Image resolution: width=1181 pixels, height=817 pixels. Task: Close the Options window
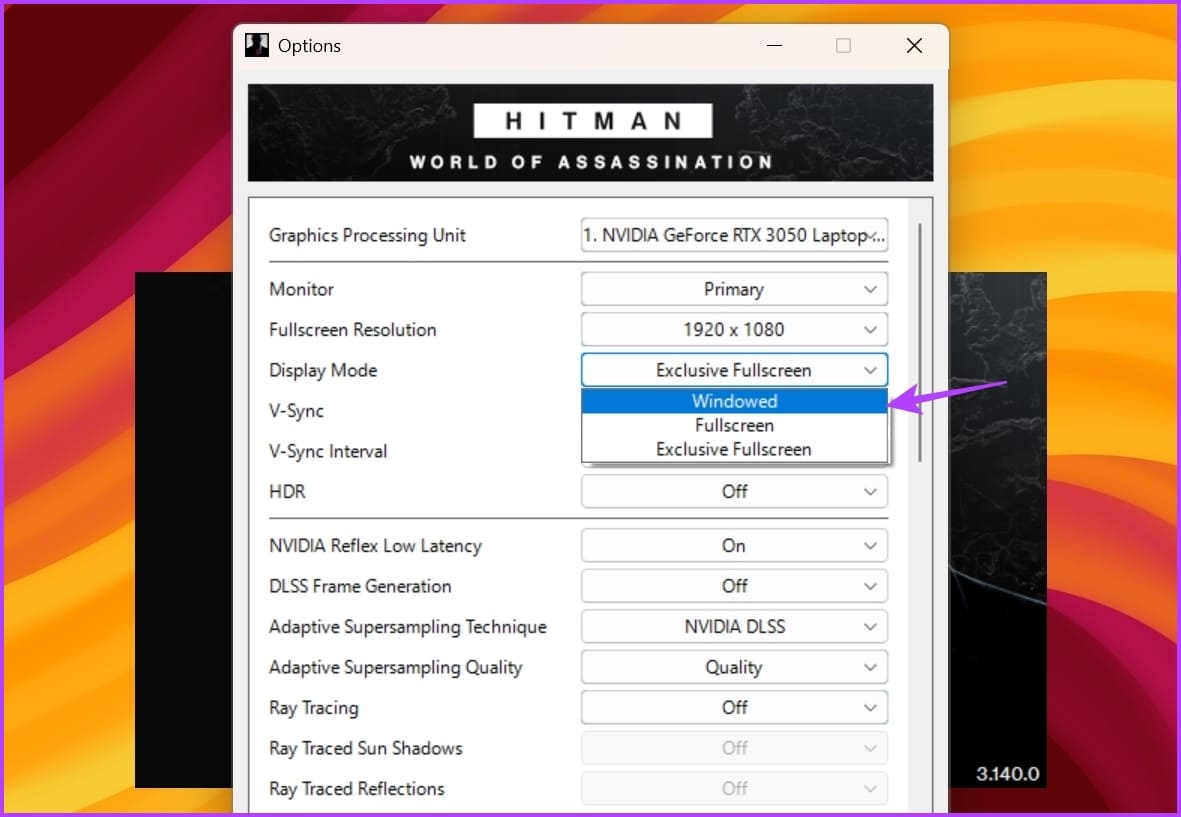(x=914, y=45)
